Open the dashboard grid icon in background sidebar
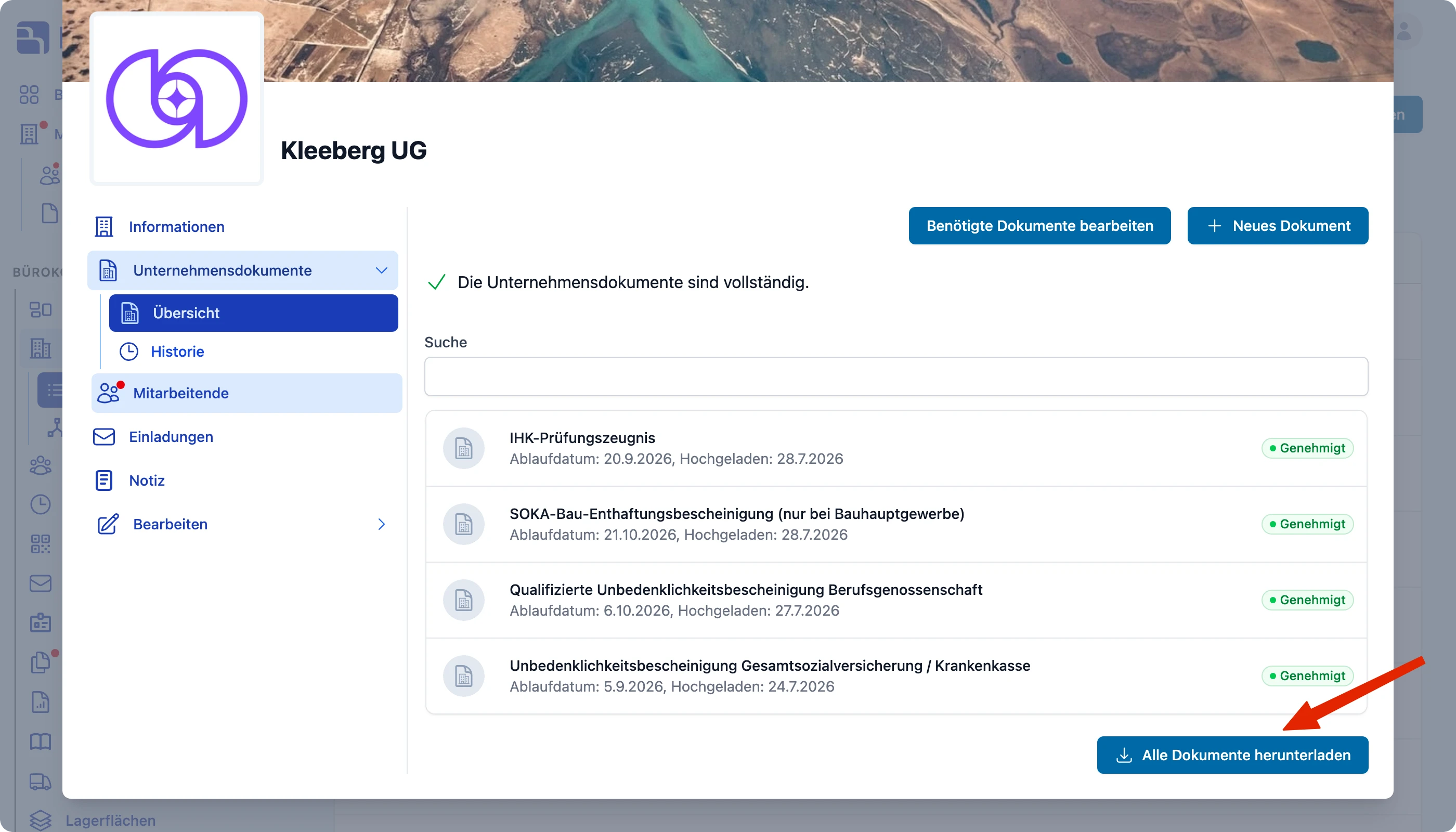Viewport: 1456px width, 832px height. tap(29, 94)
